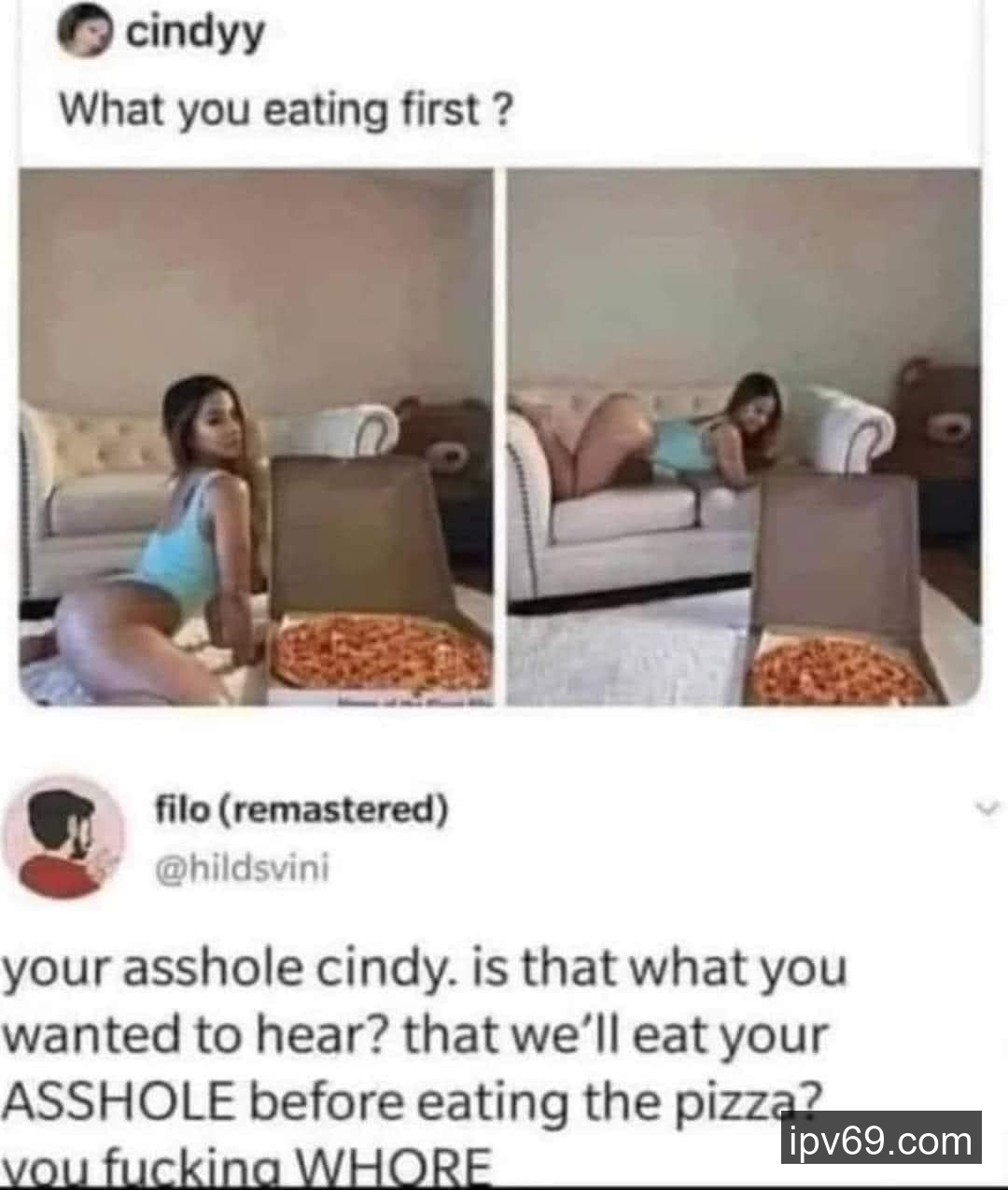Select the reply line starting "wanted to hear?"

pos(415,1036)
